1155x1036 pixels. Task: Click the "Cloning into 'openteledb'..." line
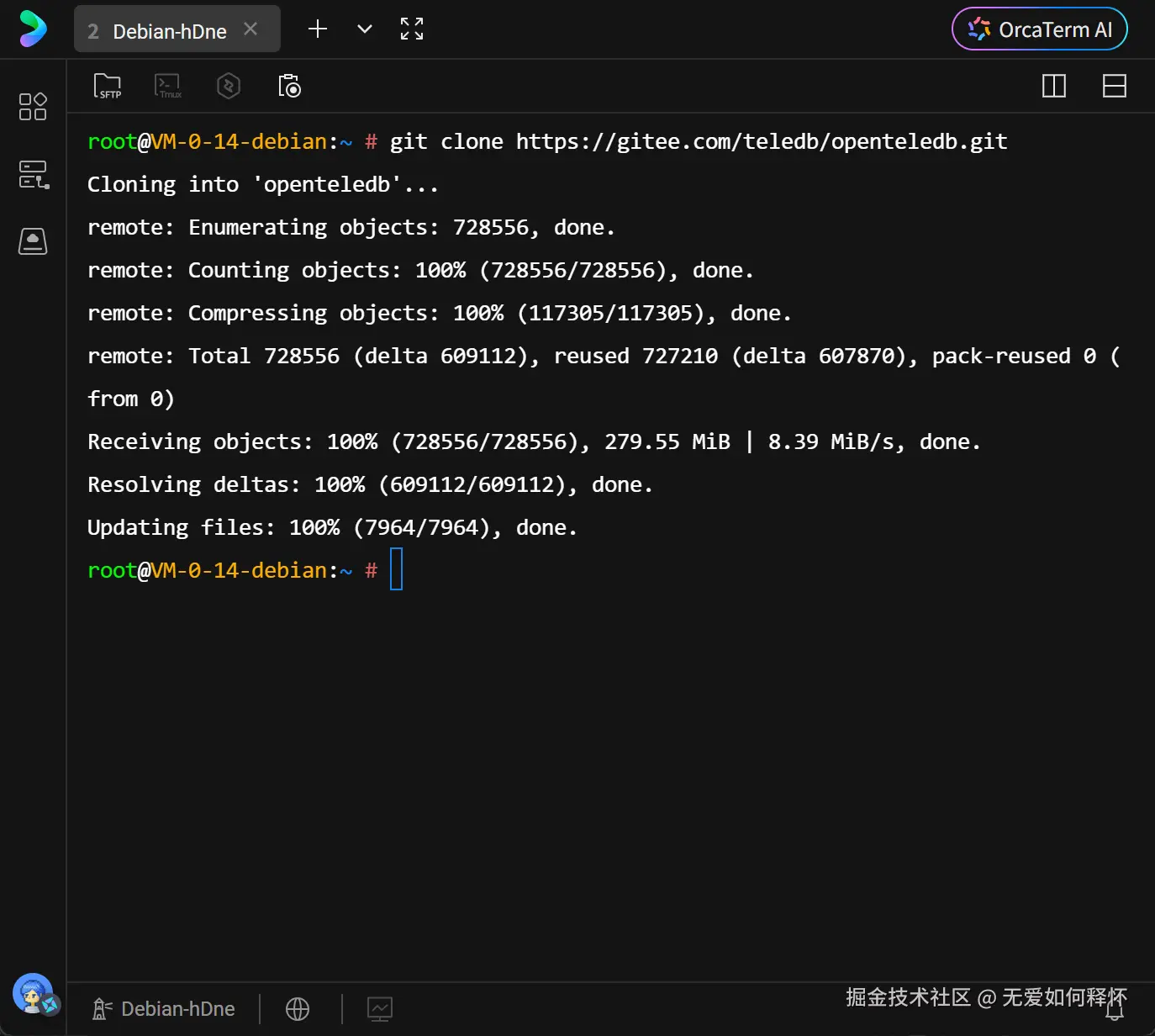pos(263,184)
